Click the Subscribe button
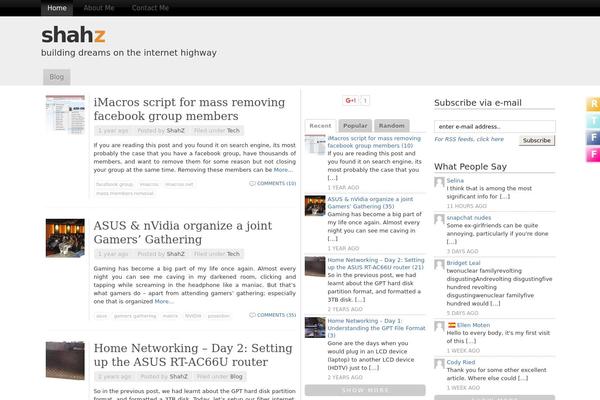Viewport: 600px width, 400px height. coord(537,140)
